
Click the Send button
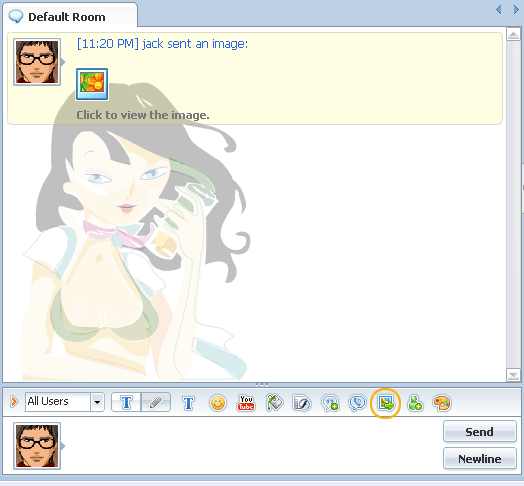tap(480, 432)
